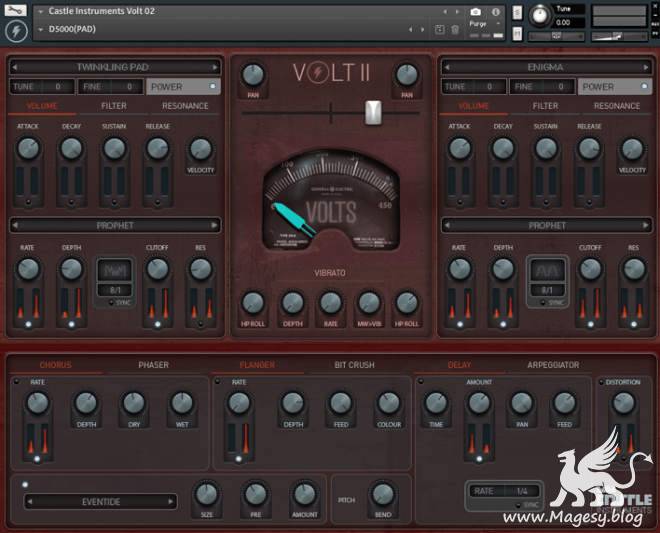Viewport: 660px width, 533px height.
Task: Click the ATTACK knob in TWINKLING PAD layer
Action: click(x=28, y=148)
